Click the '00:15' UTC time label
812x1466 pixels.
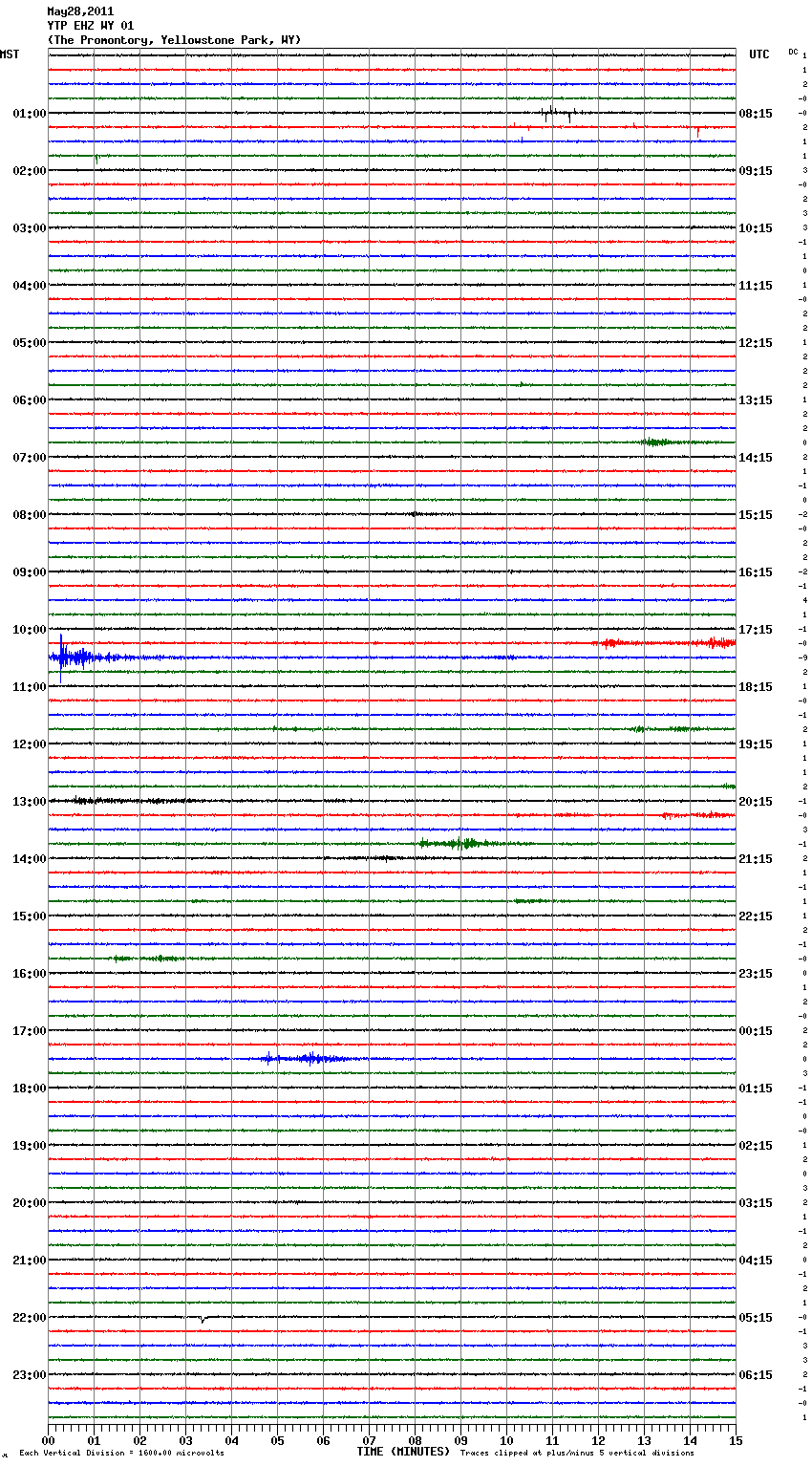tap(756, 1031)
